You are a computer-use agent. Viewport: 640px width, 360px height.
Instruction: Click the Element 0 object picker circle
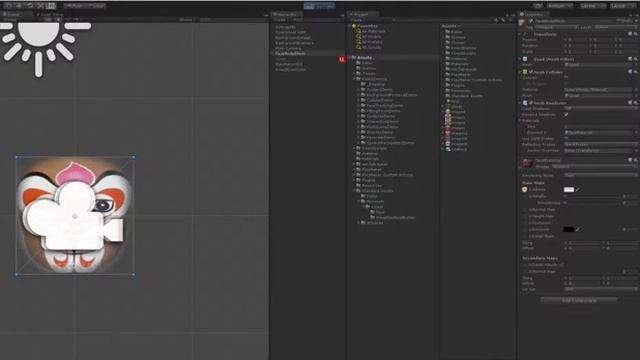pos(636,133)
